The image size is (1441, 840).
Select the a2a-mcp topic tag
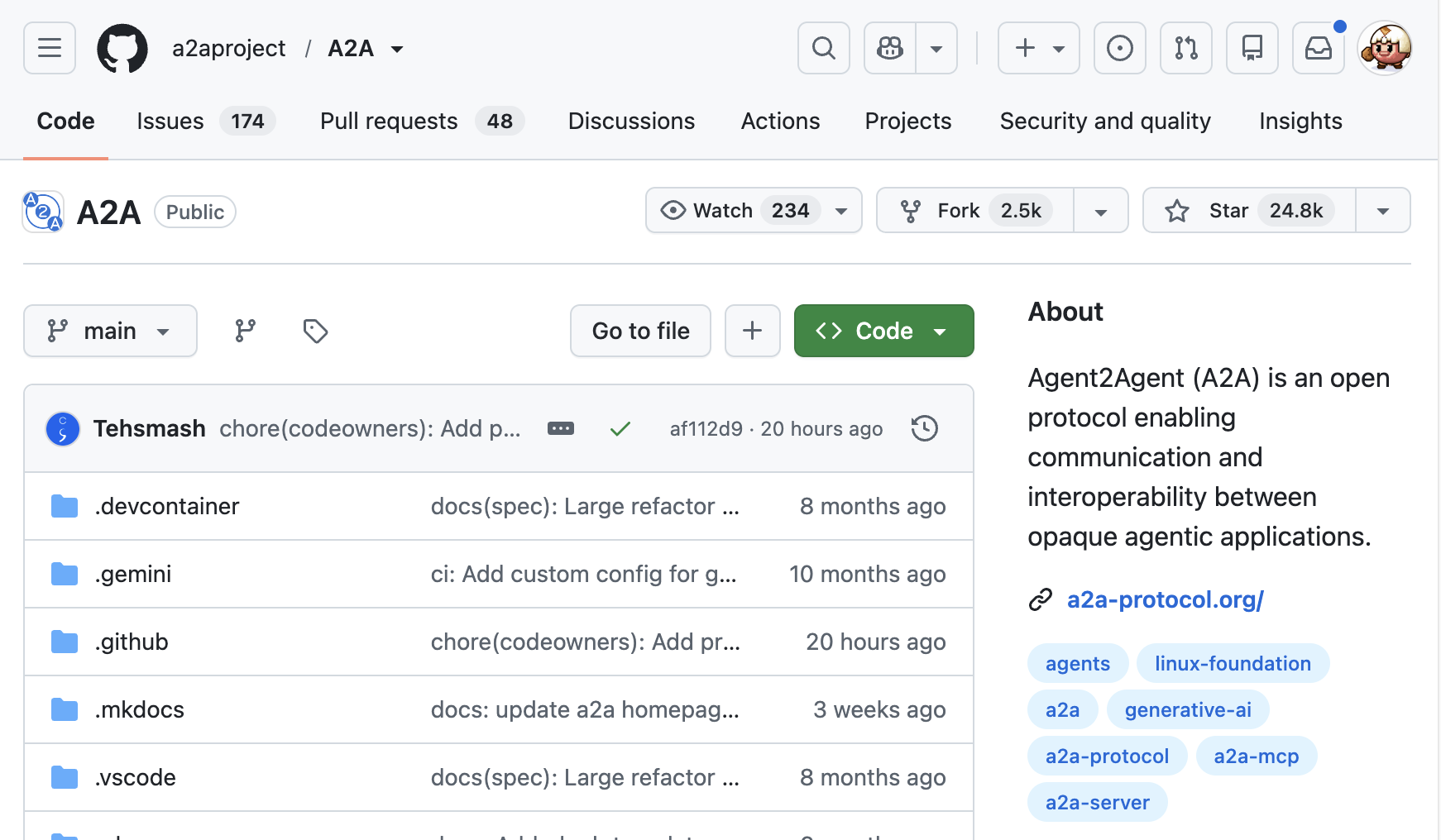click(x=1257, y=756)
